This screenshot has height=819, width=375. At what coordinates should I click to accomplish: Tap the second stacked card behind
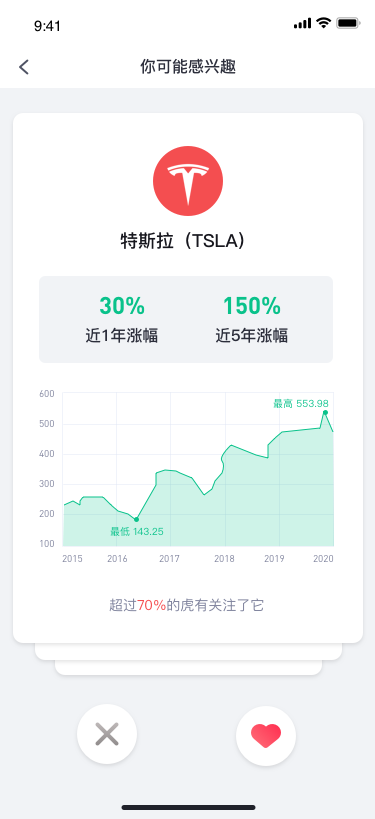(188, 651)
